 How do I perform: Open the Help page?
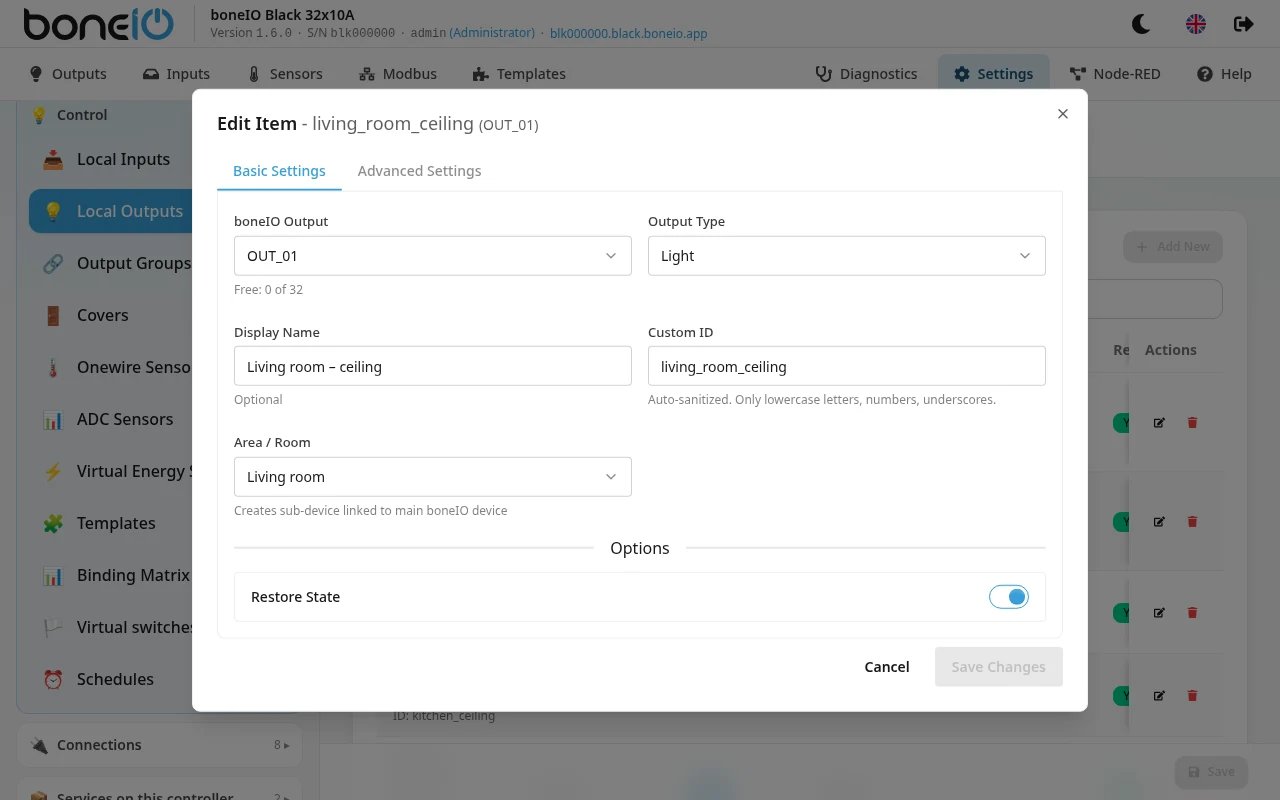click(1224, 74)
